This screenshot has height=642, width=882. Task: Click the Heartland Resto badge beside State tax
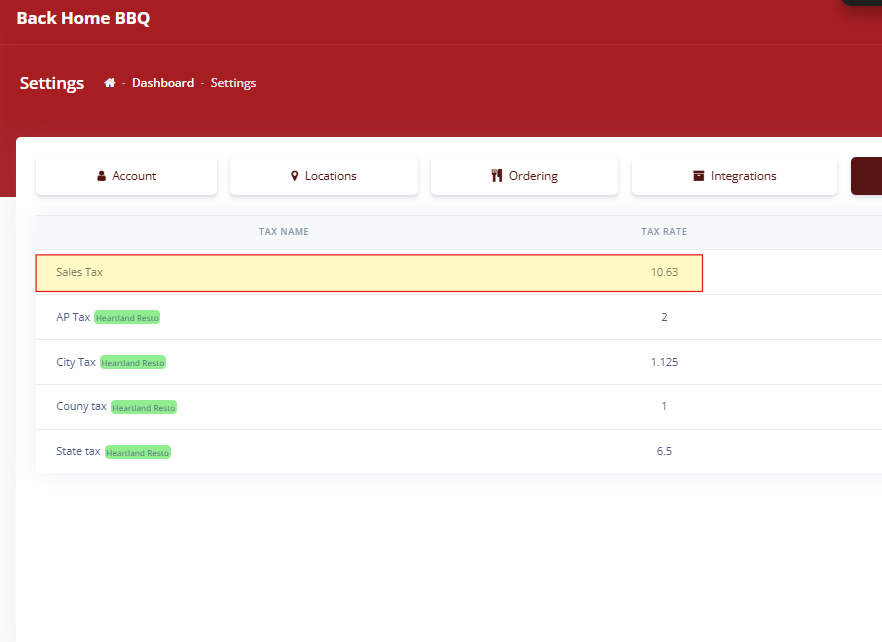[x=138, y=453]
